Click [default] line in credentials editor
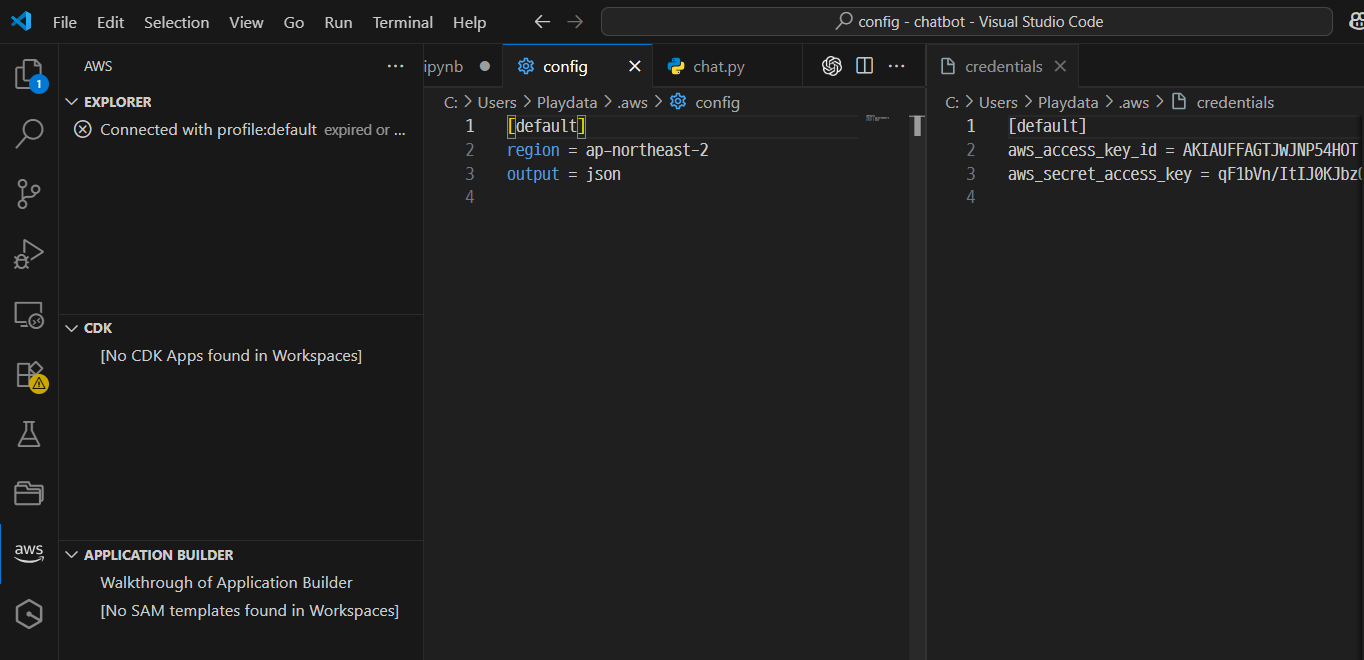Viewport: 1364px width, 660px height. [1047, 126]
